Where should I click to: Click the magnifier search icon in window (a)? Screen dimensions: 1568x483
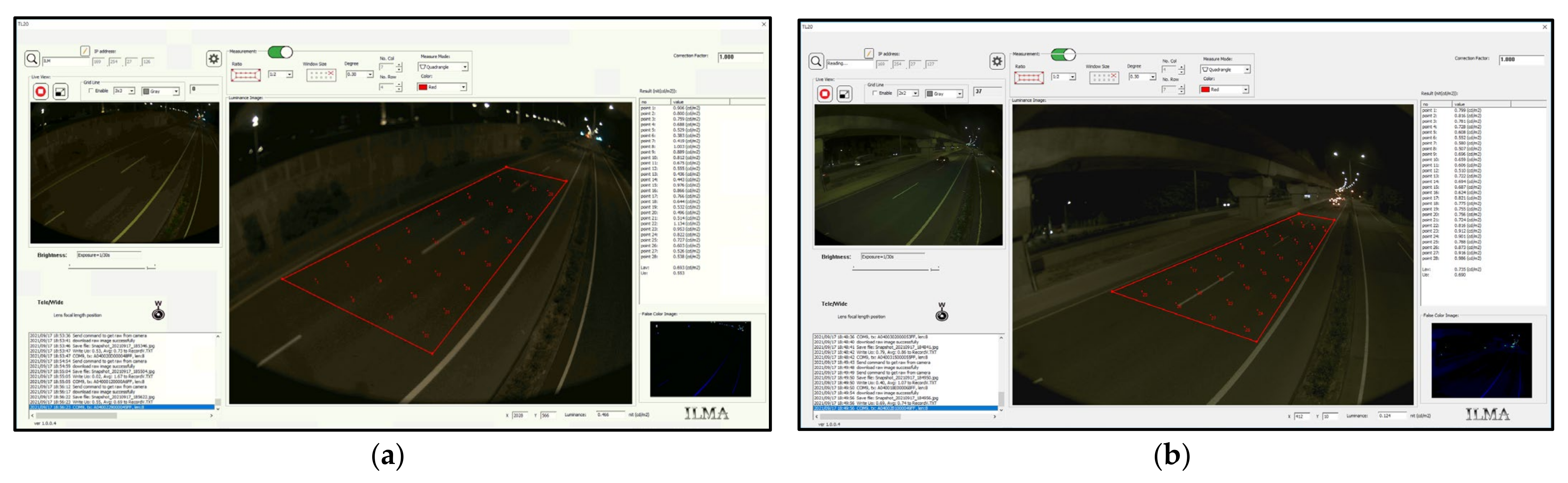tap(32, 58)
